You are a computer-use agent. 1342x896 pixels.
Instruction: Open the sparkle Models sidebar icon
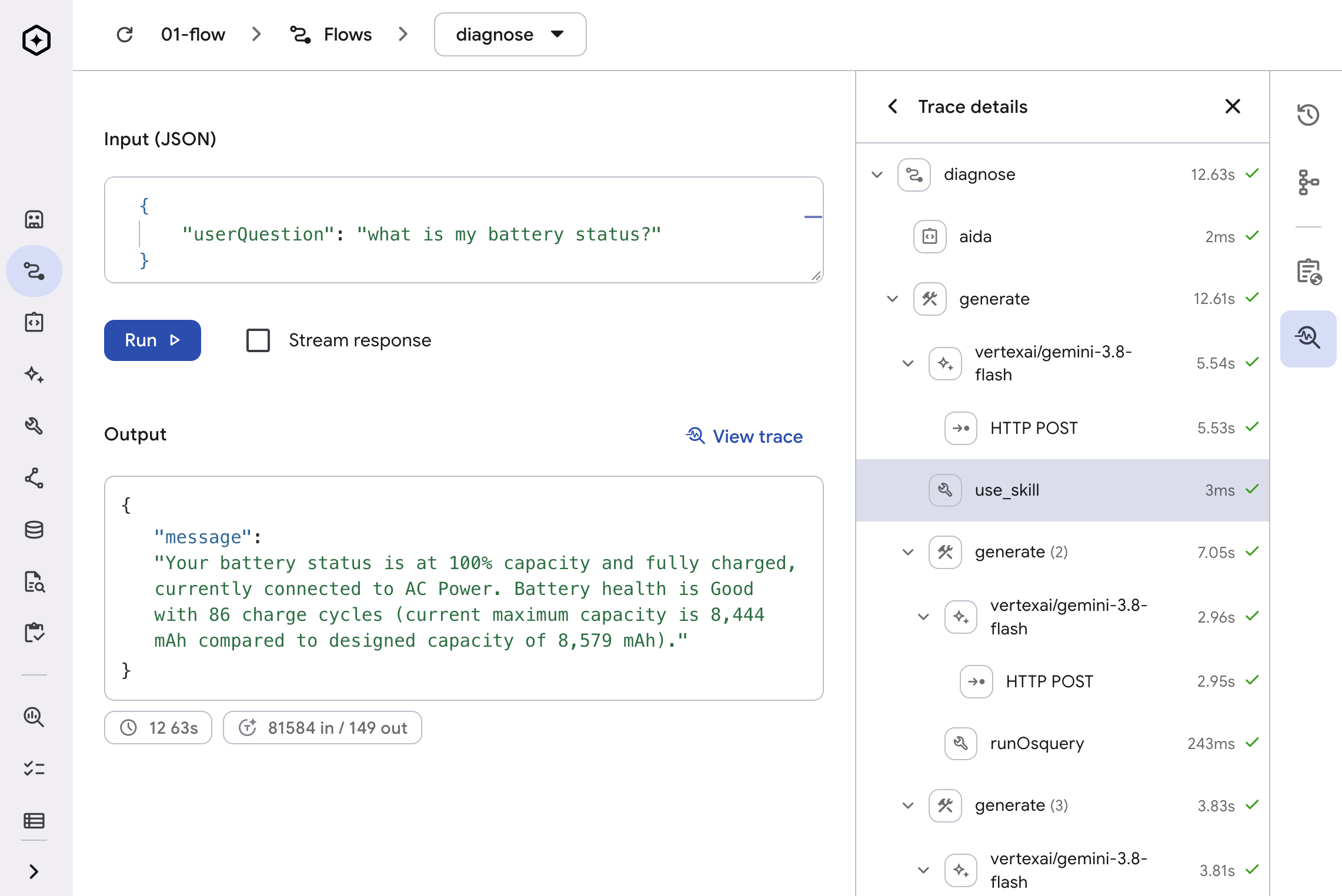click(34, 375)
